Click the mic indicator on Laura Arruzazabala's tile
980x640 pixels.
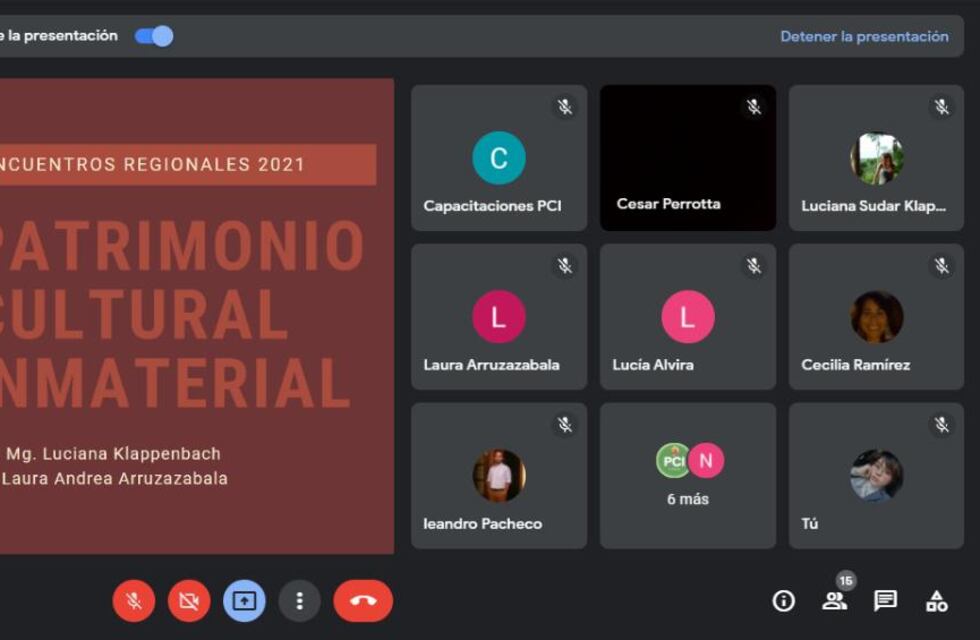565,265
